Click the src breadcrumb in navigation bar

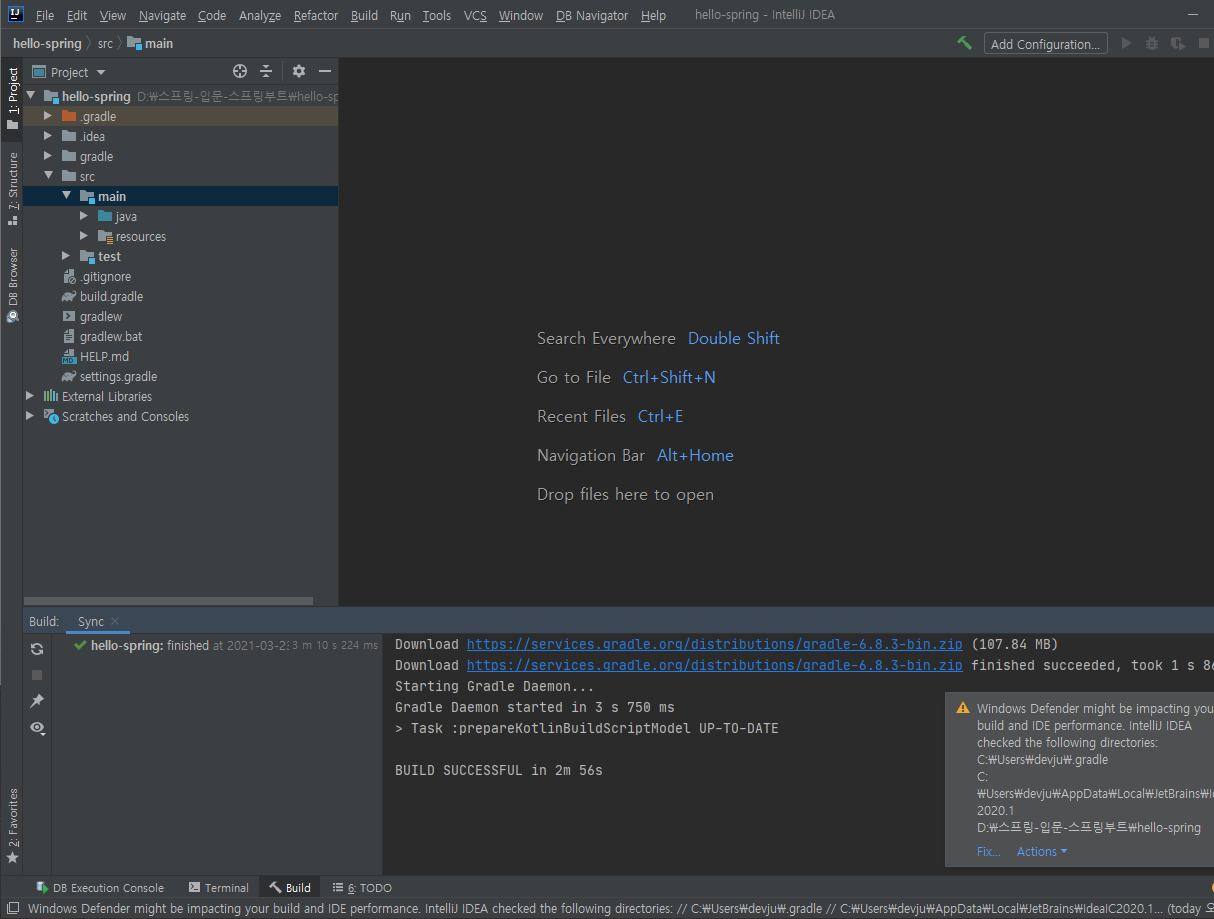105,43
